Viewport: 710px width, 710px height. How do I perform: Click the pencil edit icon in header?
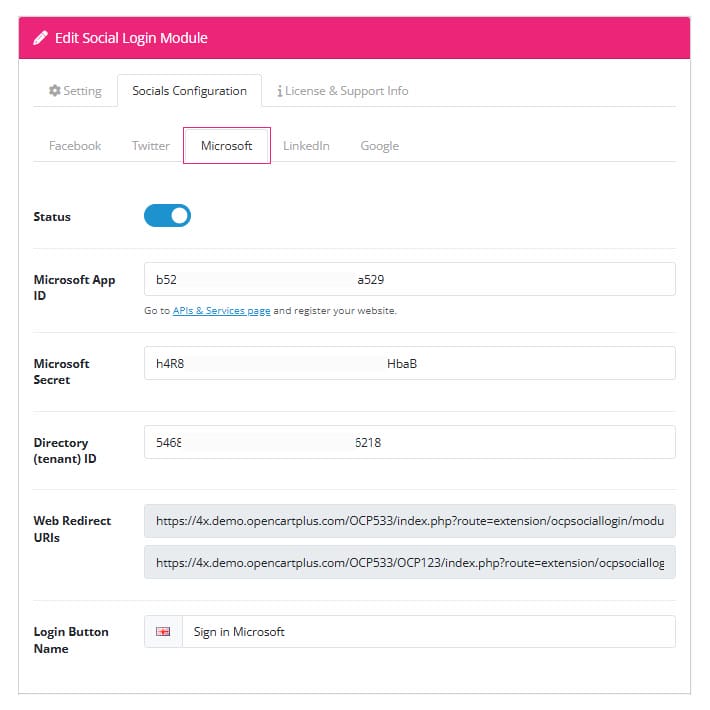40,38
